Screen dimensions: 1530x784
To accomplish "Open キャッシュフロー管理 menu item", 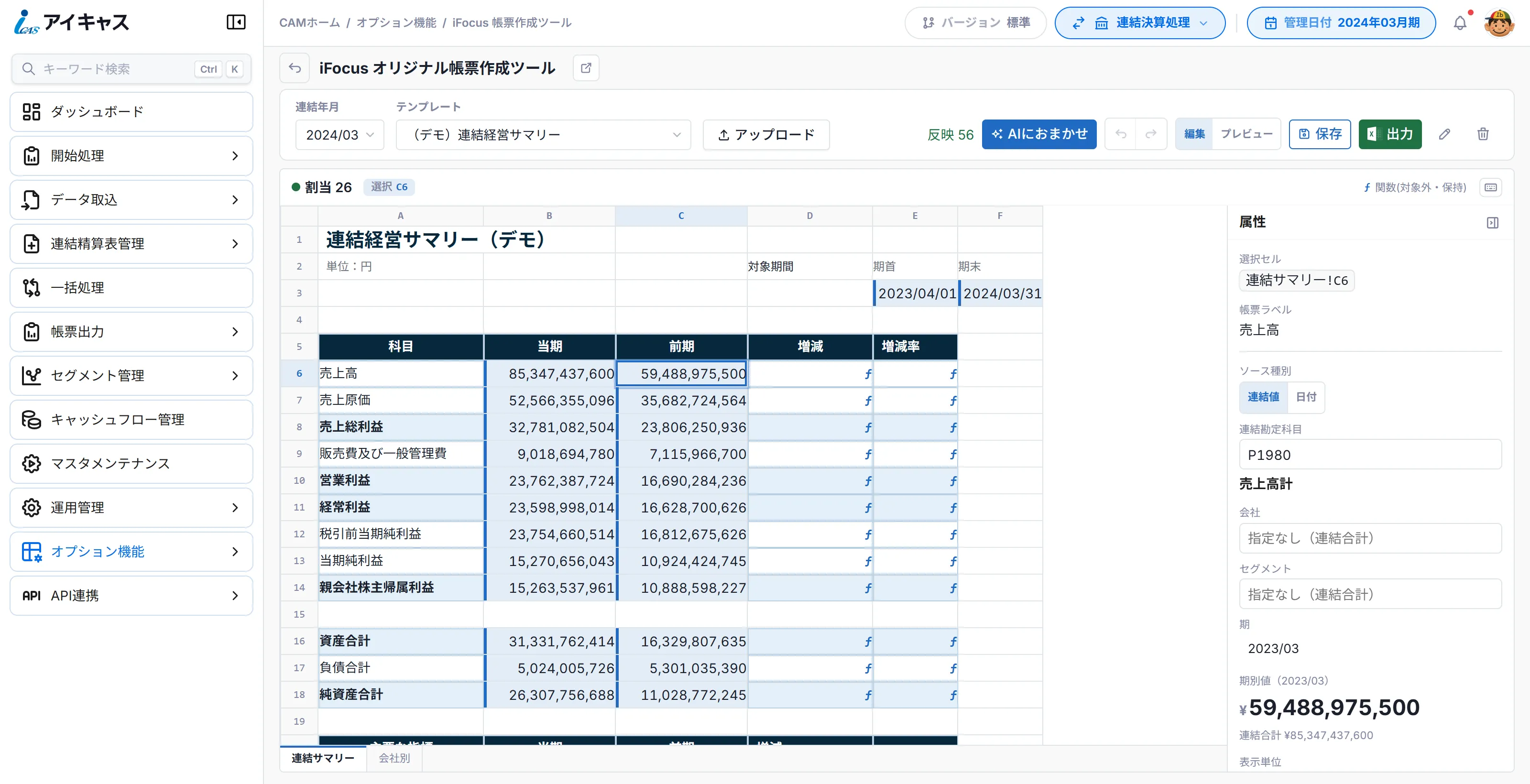I will click(x=131, y=419).
